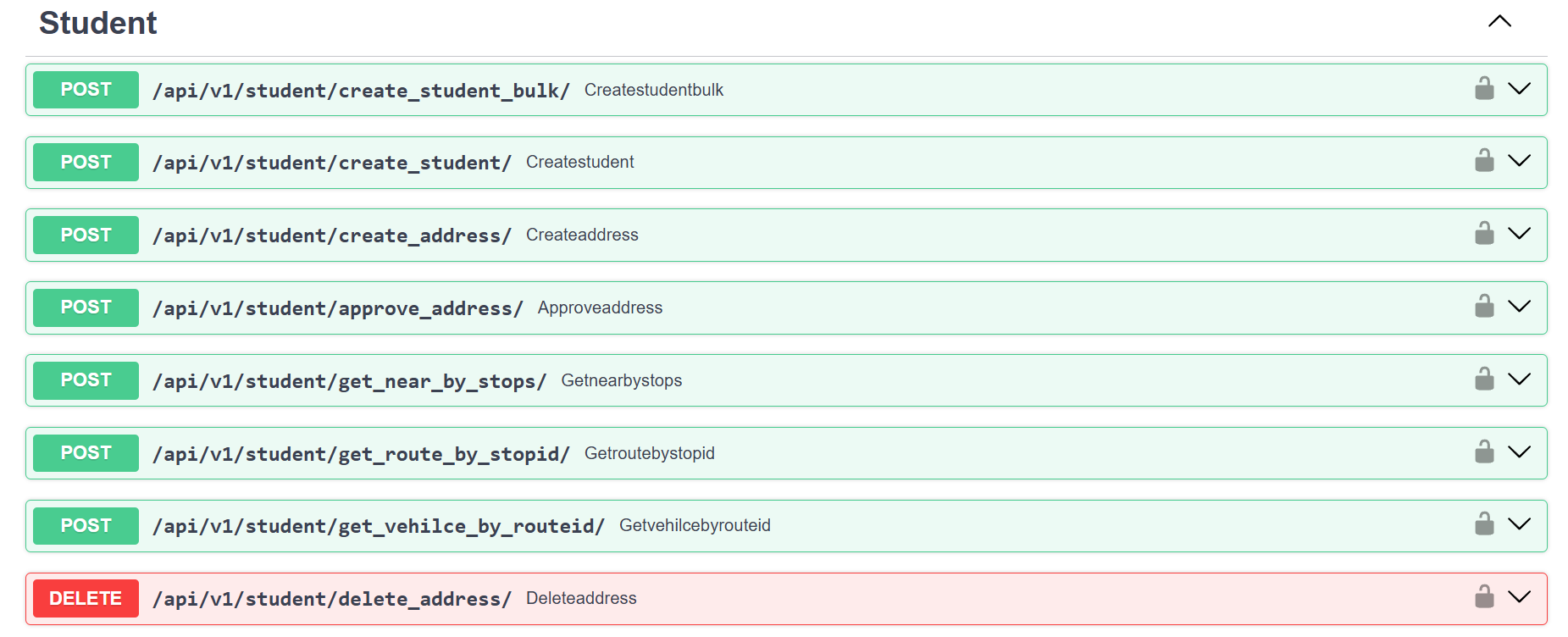Expand the approve_address endpoint chevron
The image size is (1568, 637).
tap(1520, 307)
